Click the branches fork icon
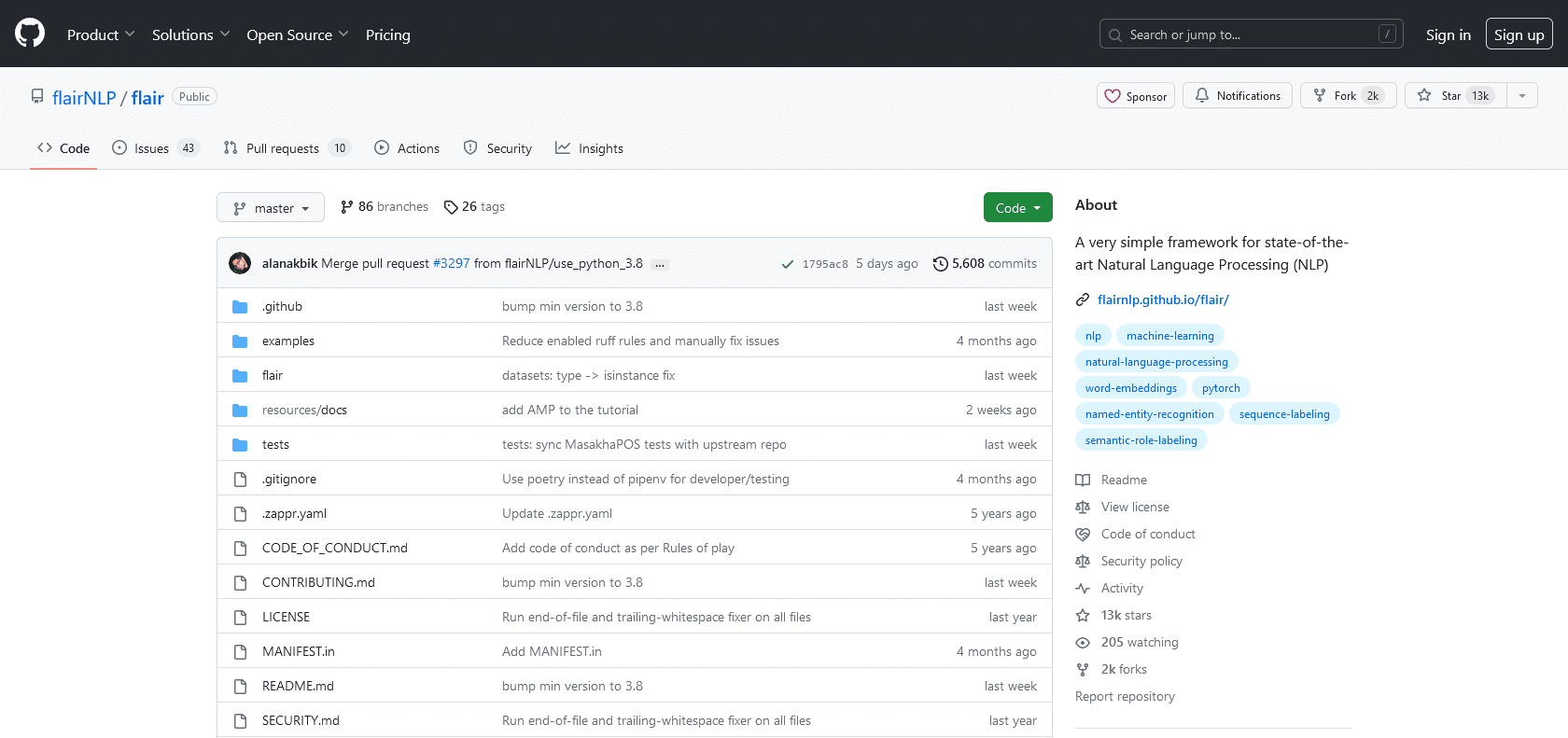1568x738 pixels. point(347,207)
